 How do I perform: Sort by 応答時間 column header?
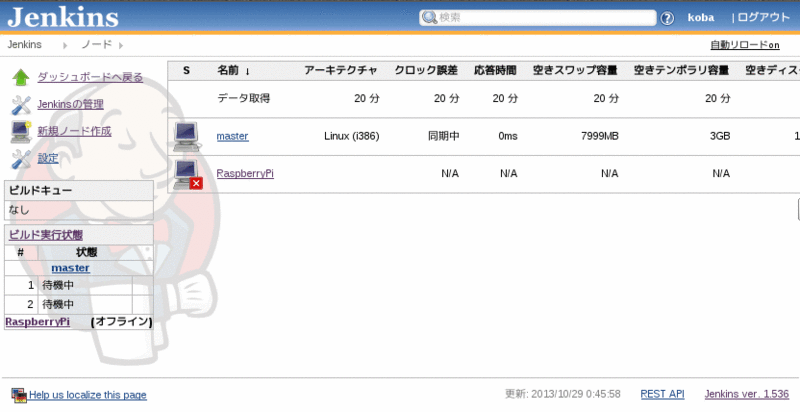click(x=495, y=70)
